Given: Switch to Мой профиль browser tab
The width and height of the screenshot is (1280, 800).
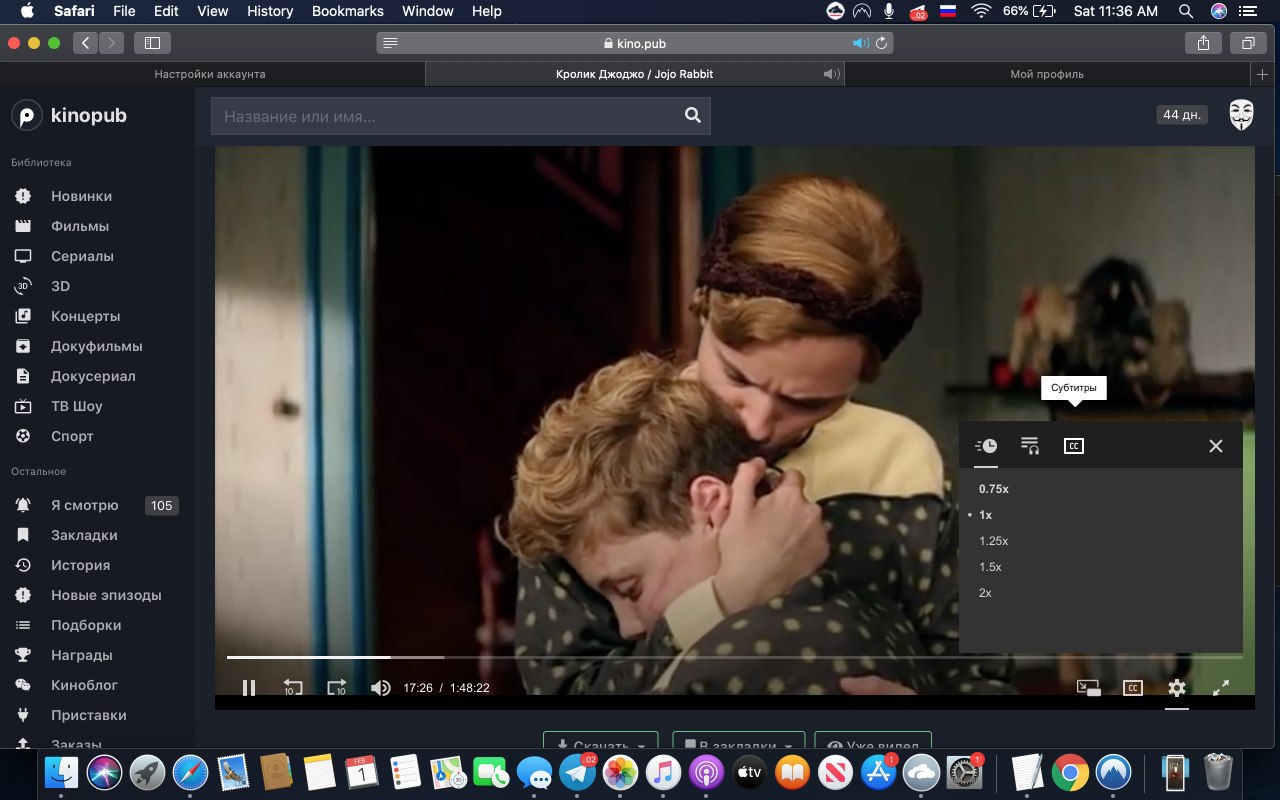Looking at the screenshot, I should [x=1047, y=74].
